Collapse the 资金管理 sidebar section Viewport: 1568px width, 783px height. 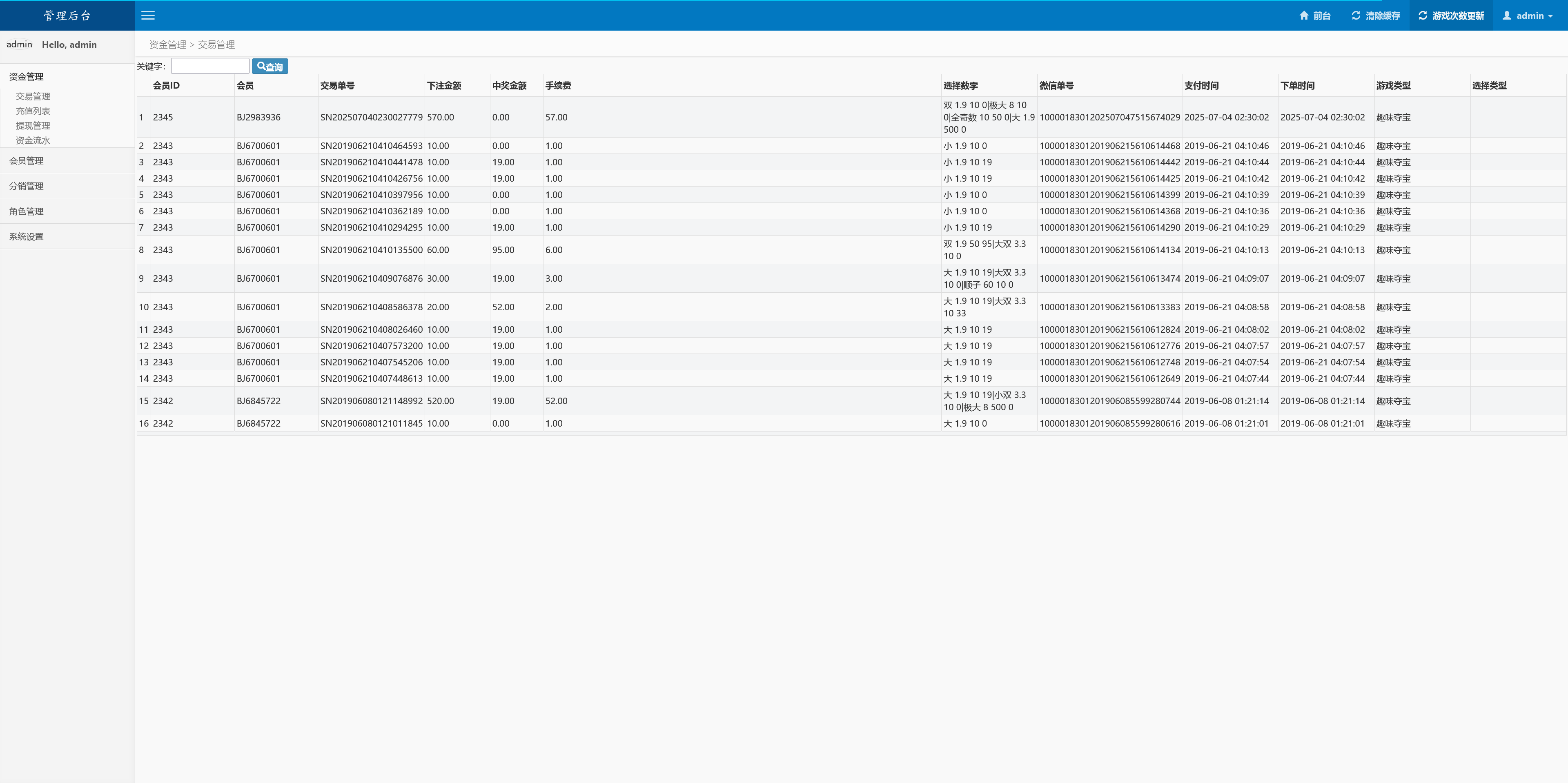[x=26, y=77]
